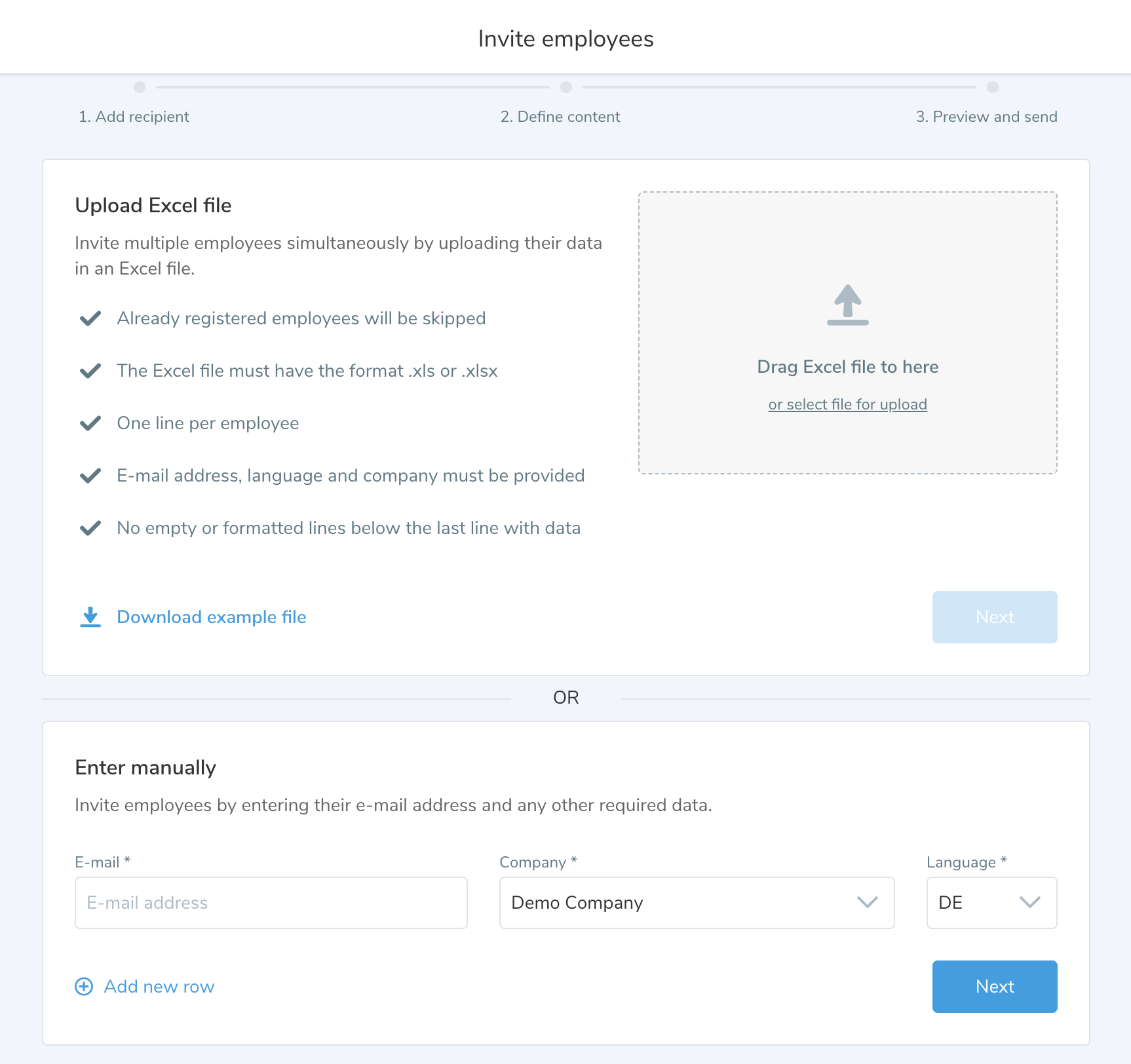Click 'or select file for upload' link
The height and width of the screenshot is (1064, 1131).
coord(847,405)
